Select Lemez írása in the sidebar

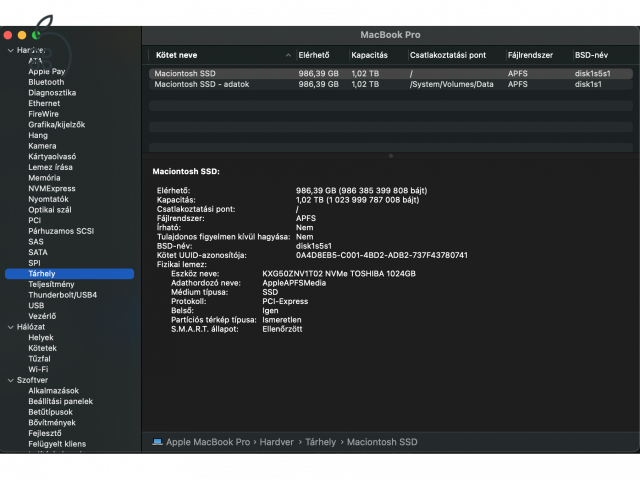[50, 167]
